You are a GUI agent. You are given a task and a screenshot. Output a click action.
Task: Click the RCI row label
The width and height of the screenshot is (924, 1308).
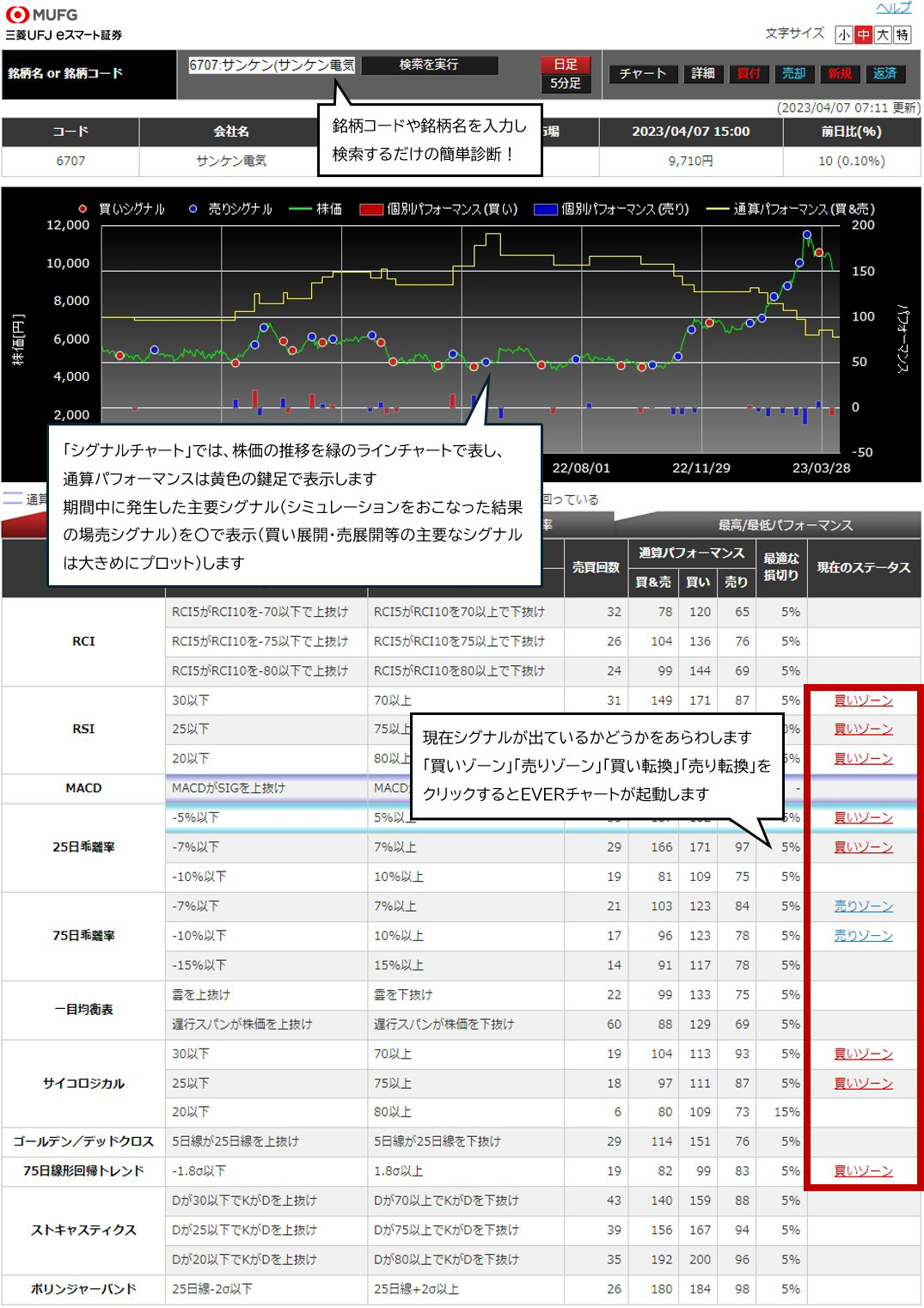point(83,641)
